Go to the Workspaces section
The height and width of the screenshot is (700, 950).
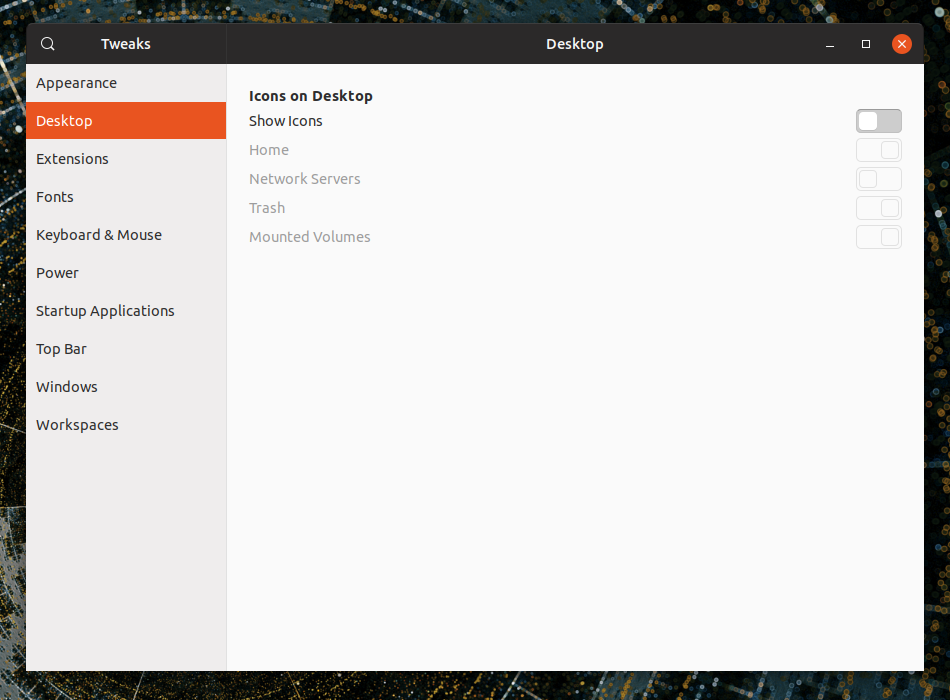[126, 425]
